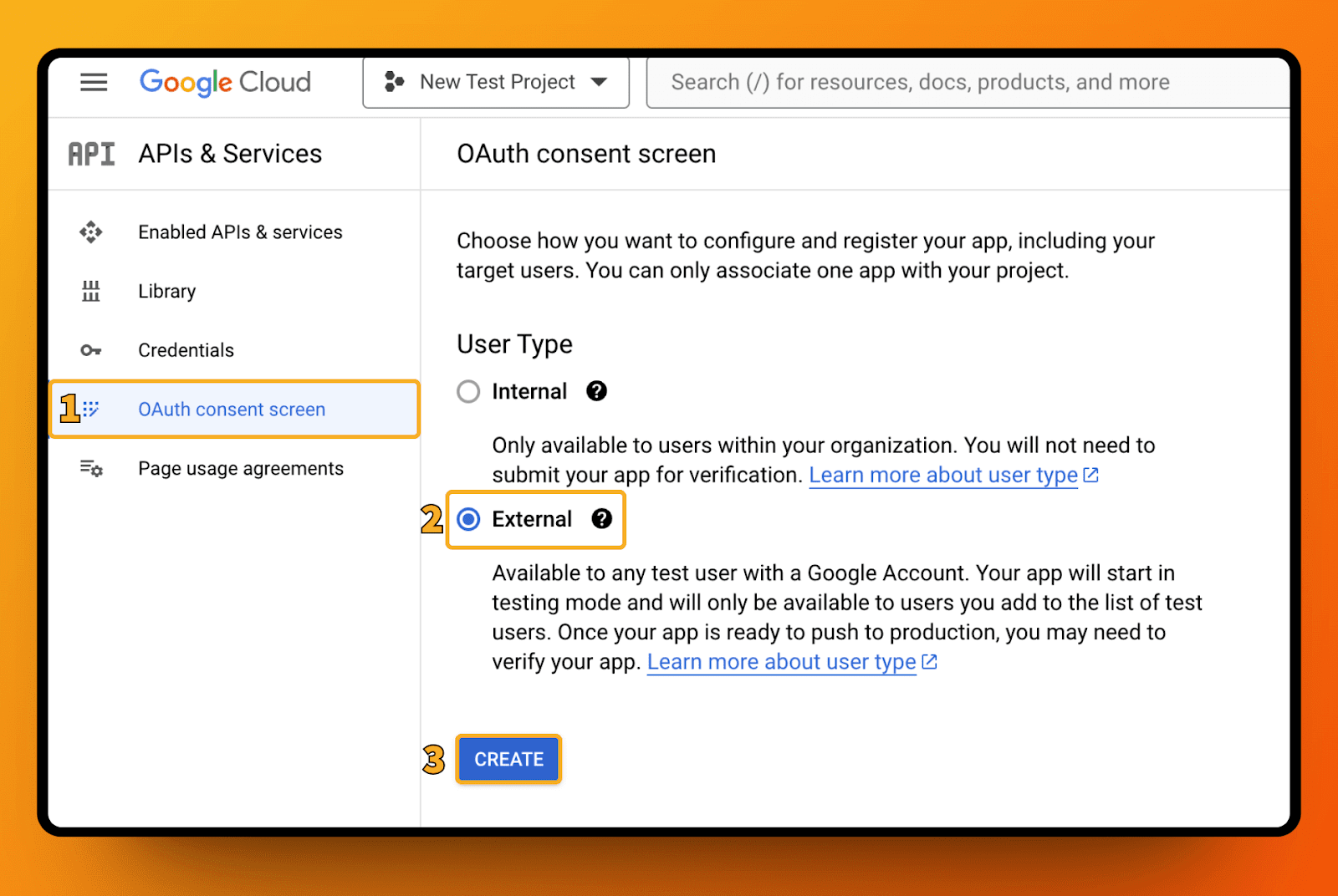Click the Google Cloud logo
This screenshot has height=896, width=1338.
(225, 82)
